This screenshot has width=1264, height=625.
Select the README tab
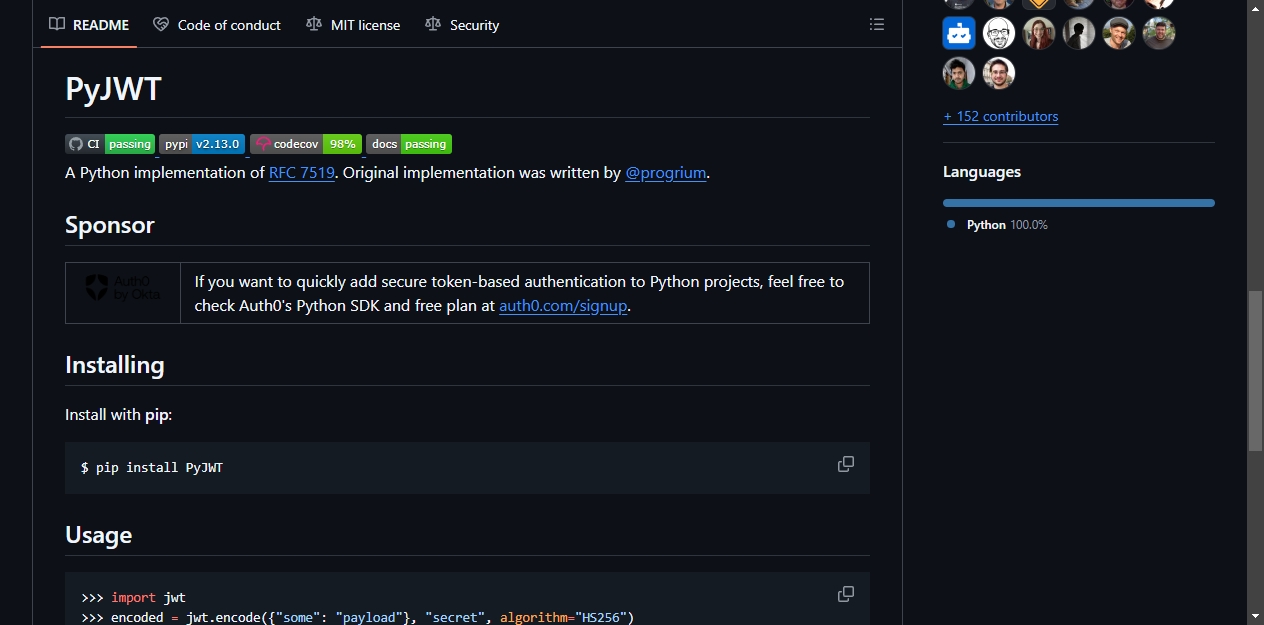tap(89, 25)
